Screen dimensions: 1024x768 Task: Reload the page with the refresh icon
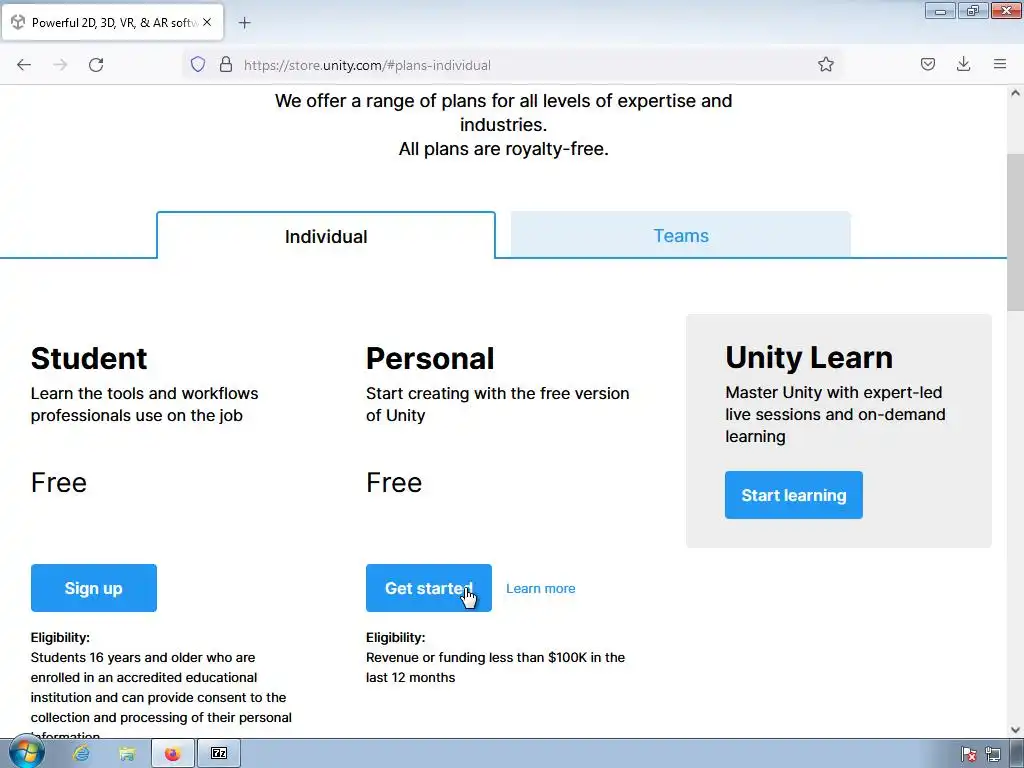[96, 65]
